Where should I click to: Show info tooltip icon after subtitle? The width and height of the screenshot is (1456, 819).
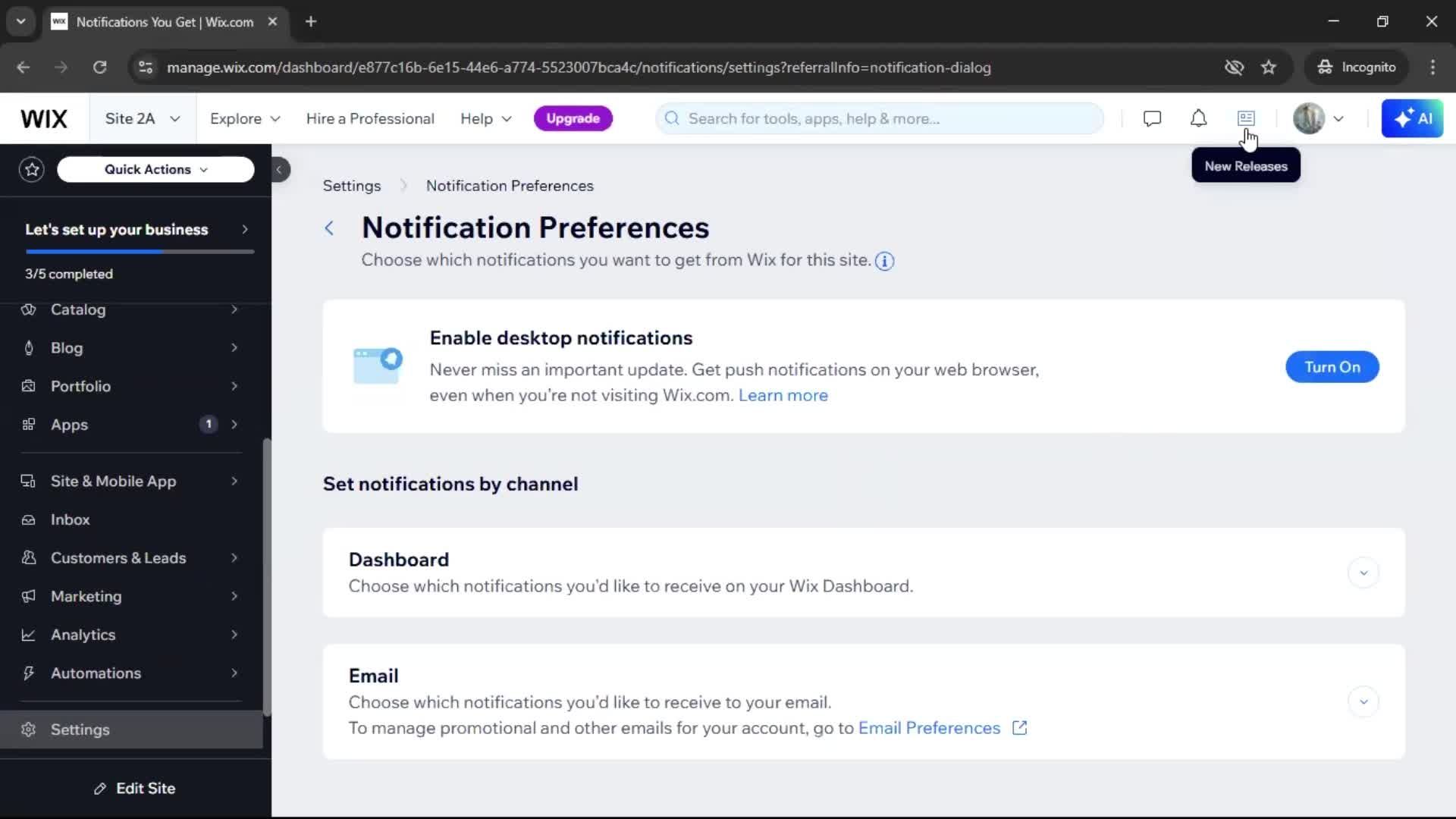pyautogui.click(x=884, y=261)
